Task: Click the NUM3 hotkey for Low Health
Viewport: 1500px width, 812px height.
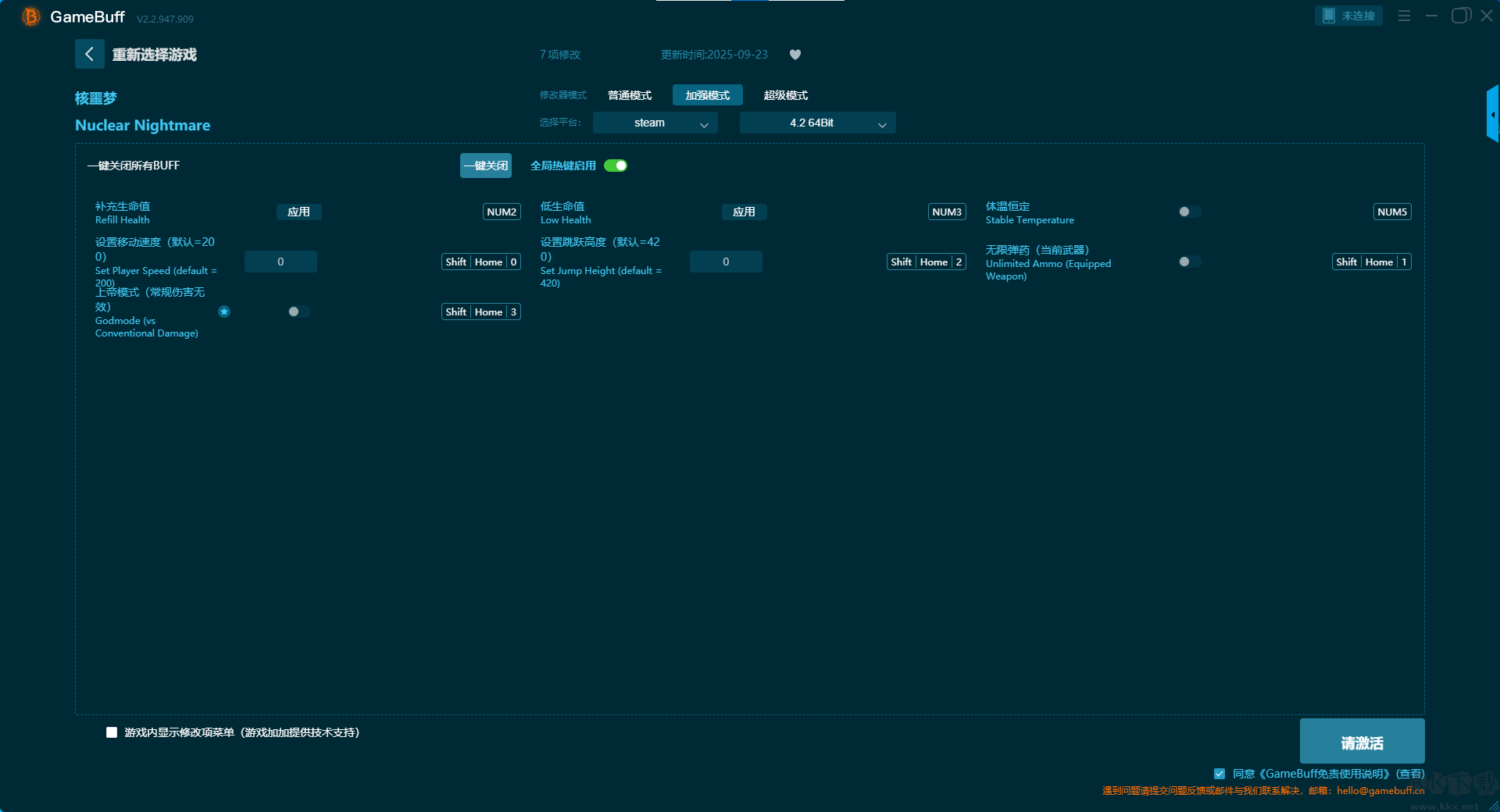Action: tap(946, 212)
